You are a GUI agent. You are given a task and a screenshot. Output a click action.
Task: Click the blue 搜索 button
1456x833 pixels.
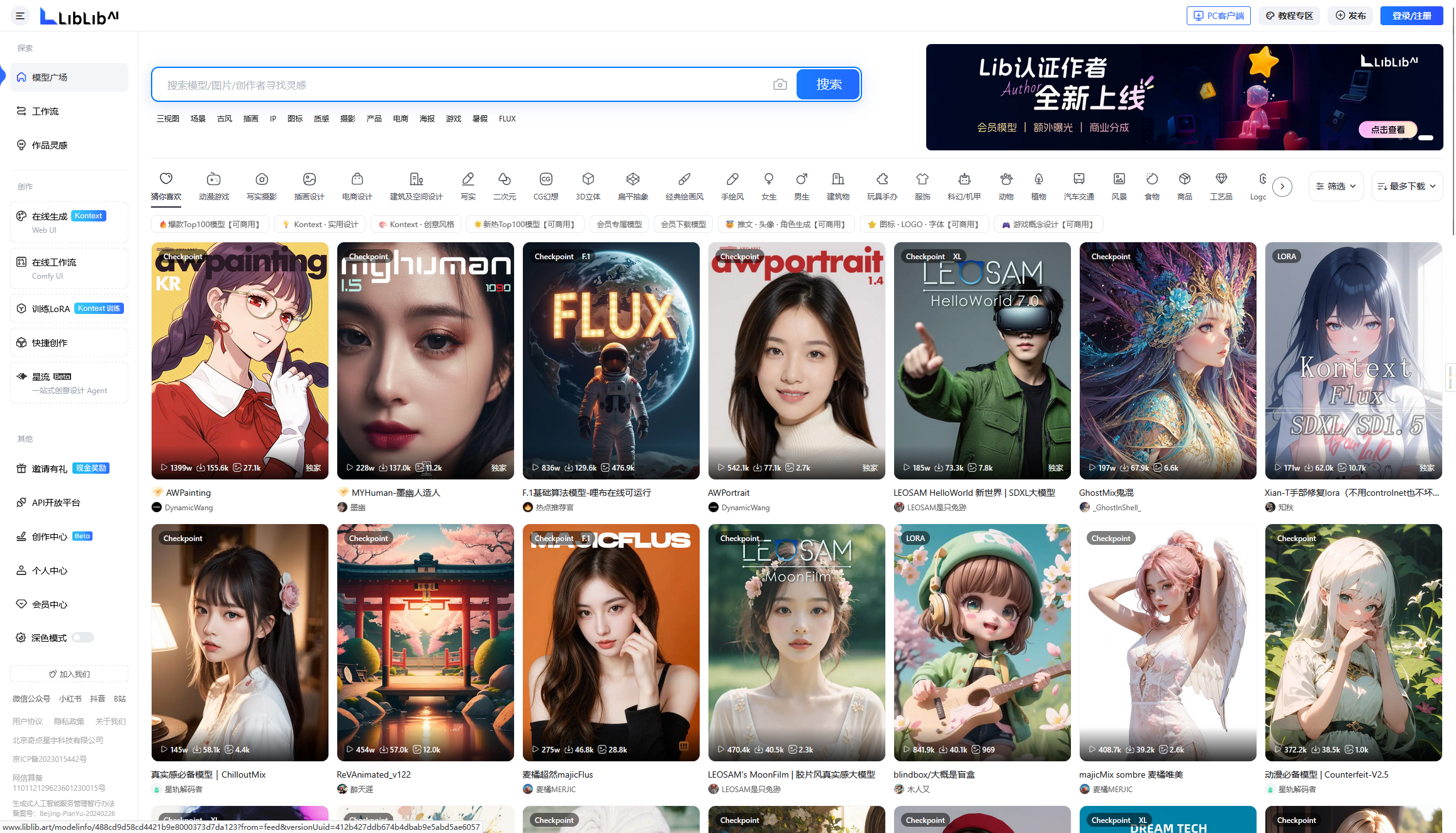[x=828, y=84]
